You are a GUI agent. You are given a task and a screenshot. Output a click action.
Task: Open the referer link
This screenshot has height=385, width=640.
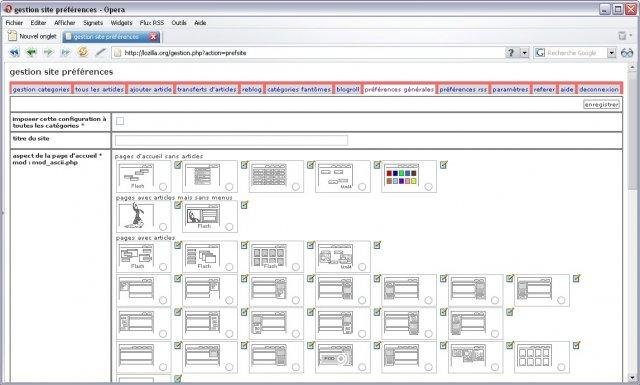coord(544,89)
